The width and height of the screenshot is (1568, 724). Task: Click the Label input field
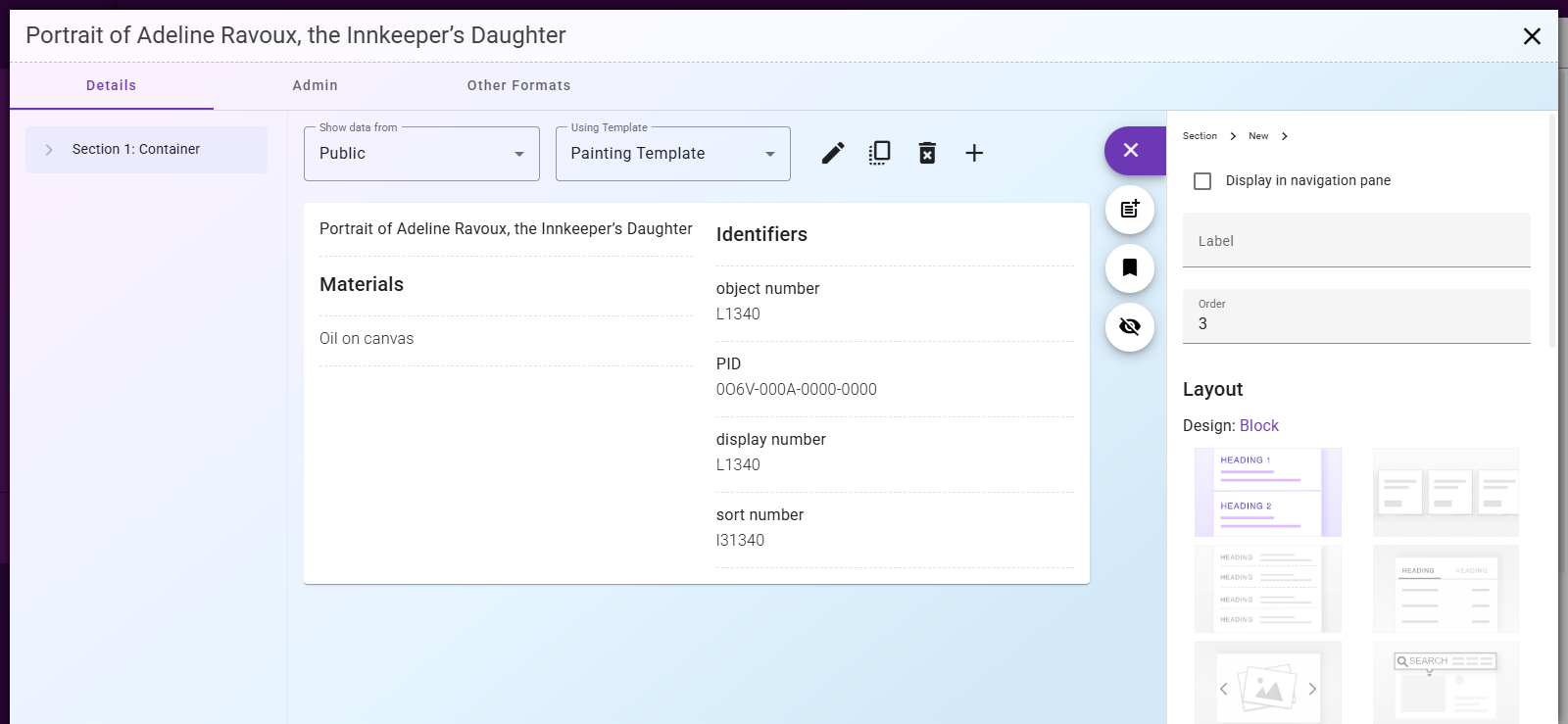click(1355, 241)
